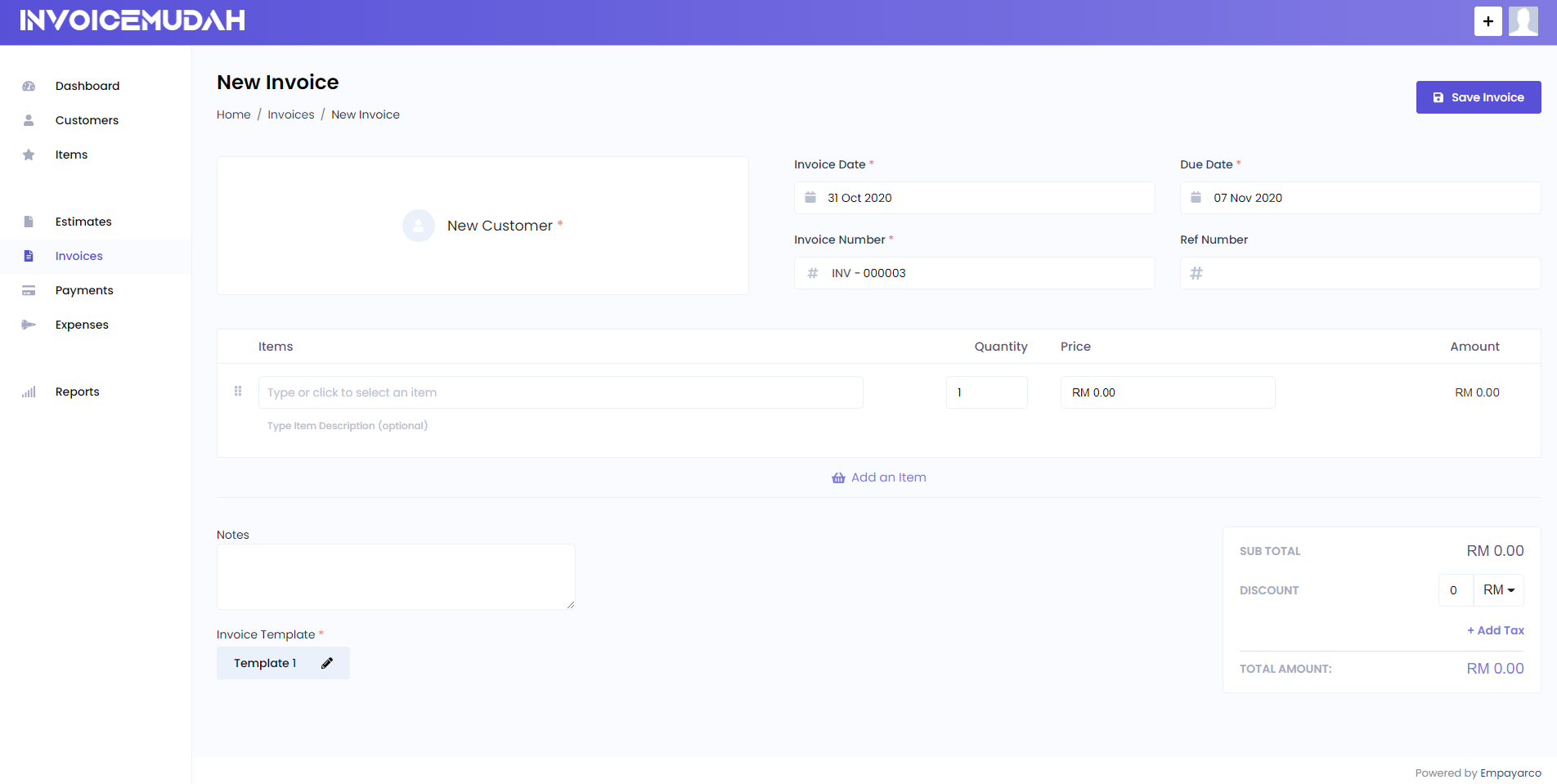Viewport: 1557px width, 784px height.
Task: Click inside the Notes text area
Action: click(x=396, y=576)
